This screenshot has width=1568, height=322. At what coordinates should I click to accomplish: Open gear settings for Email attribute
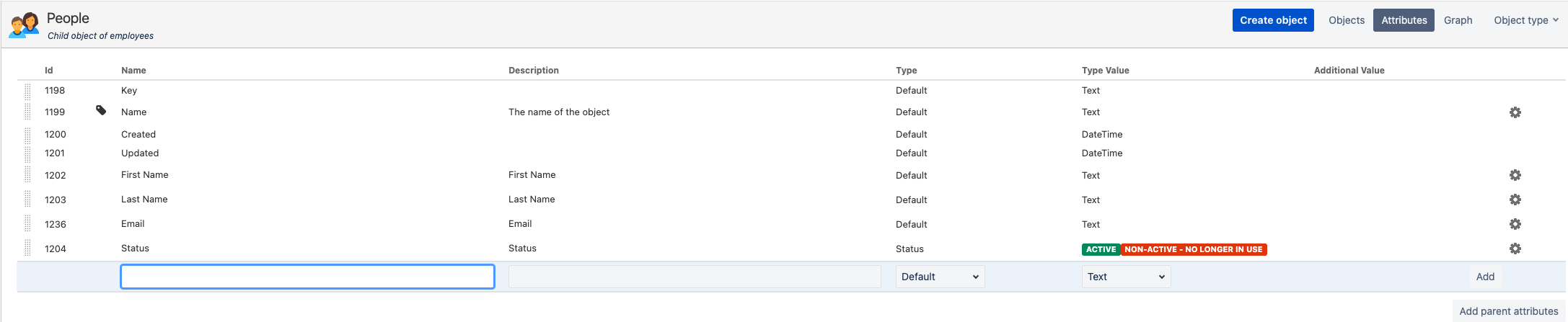(1515, 224)
